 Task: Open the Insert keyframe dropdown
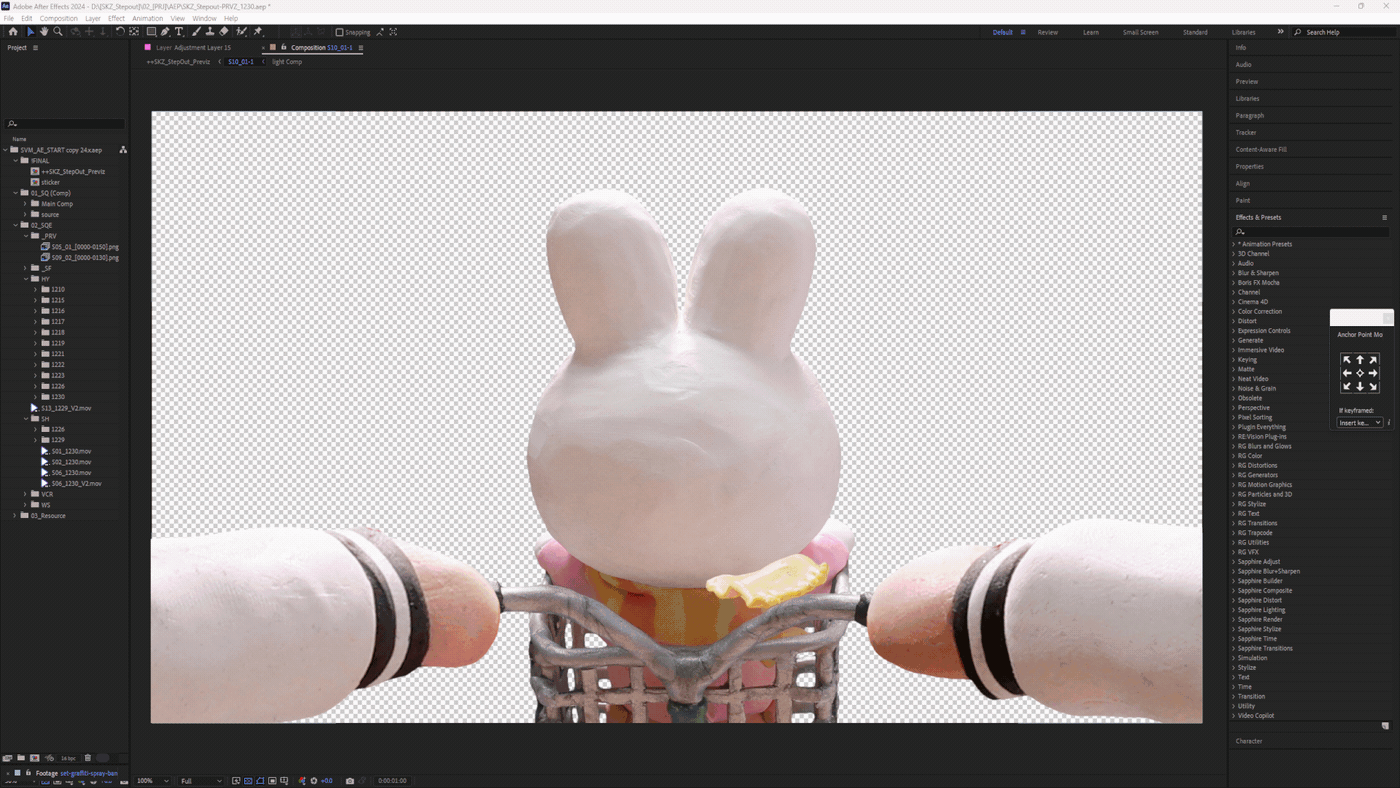[1360, 423]
